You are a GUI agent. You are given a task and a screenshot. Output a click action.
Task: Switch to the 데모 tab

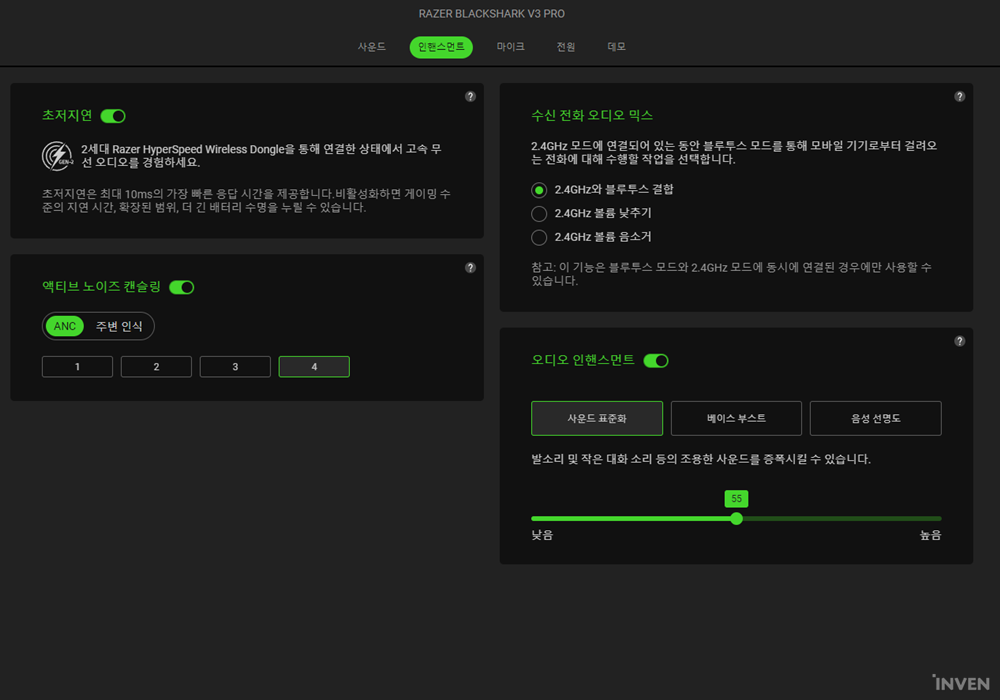616,47
